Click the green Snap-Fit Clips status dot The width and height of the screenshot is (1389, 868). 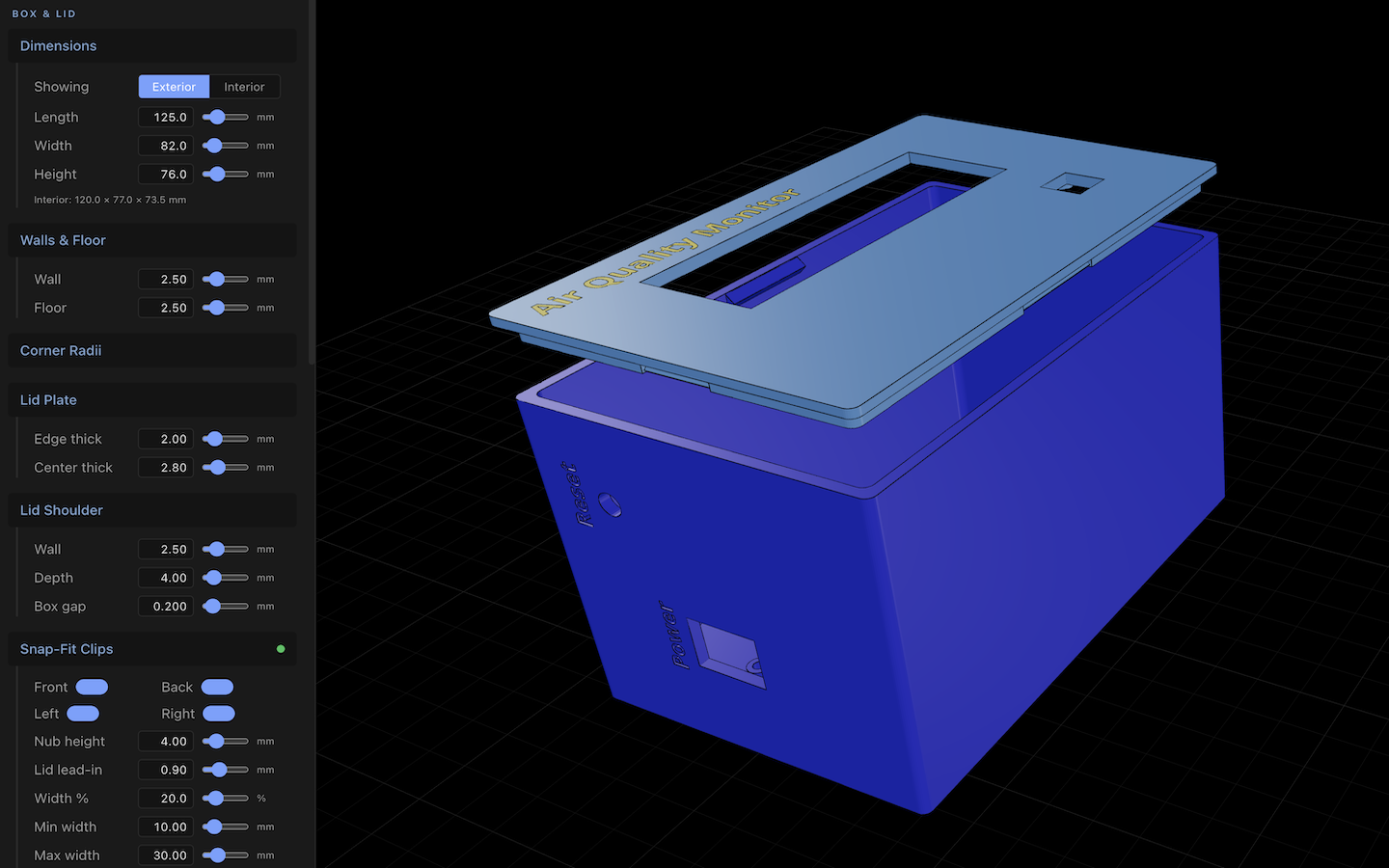pyautogui.click(x=281, y=649)
